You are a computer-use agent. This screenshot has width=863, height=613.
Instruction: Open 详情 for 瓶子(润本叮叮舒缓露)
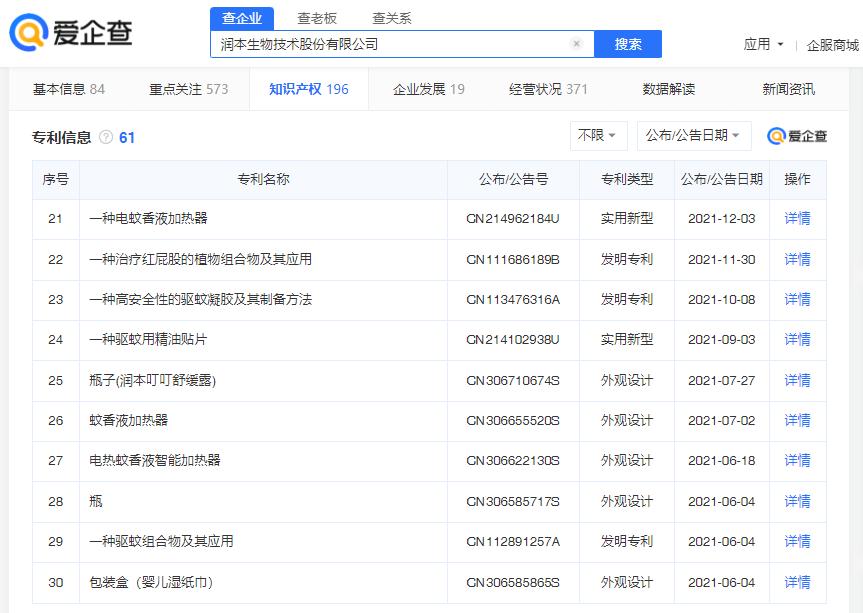(x=797, y=380)
